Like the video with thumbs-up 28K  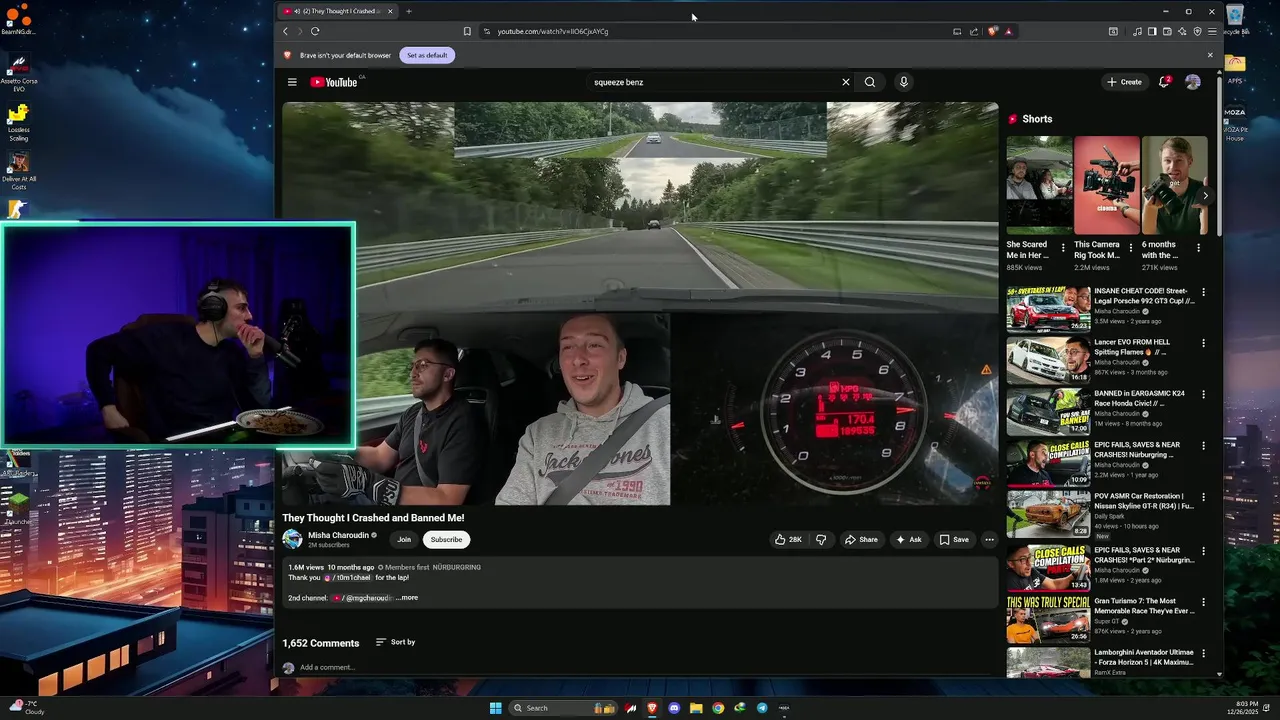tap(788, 539)
